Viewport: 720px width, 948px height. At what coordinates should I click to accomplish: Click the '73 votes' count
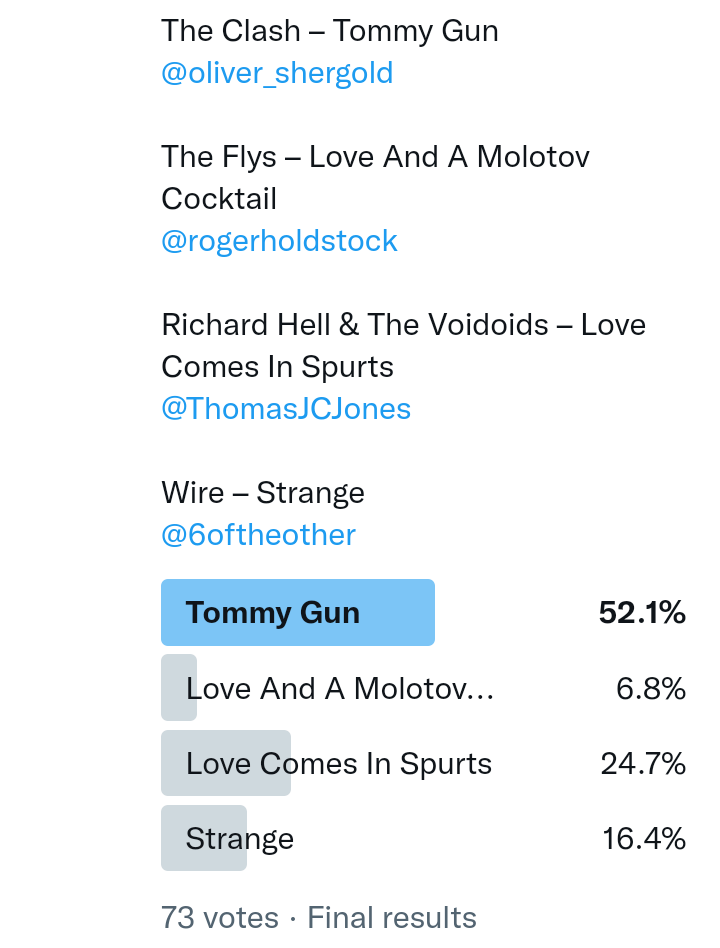(x=220, y=917)
